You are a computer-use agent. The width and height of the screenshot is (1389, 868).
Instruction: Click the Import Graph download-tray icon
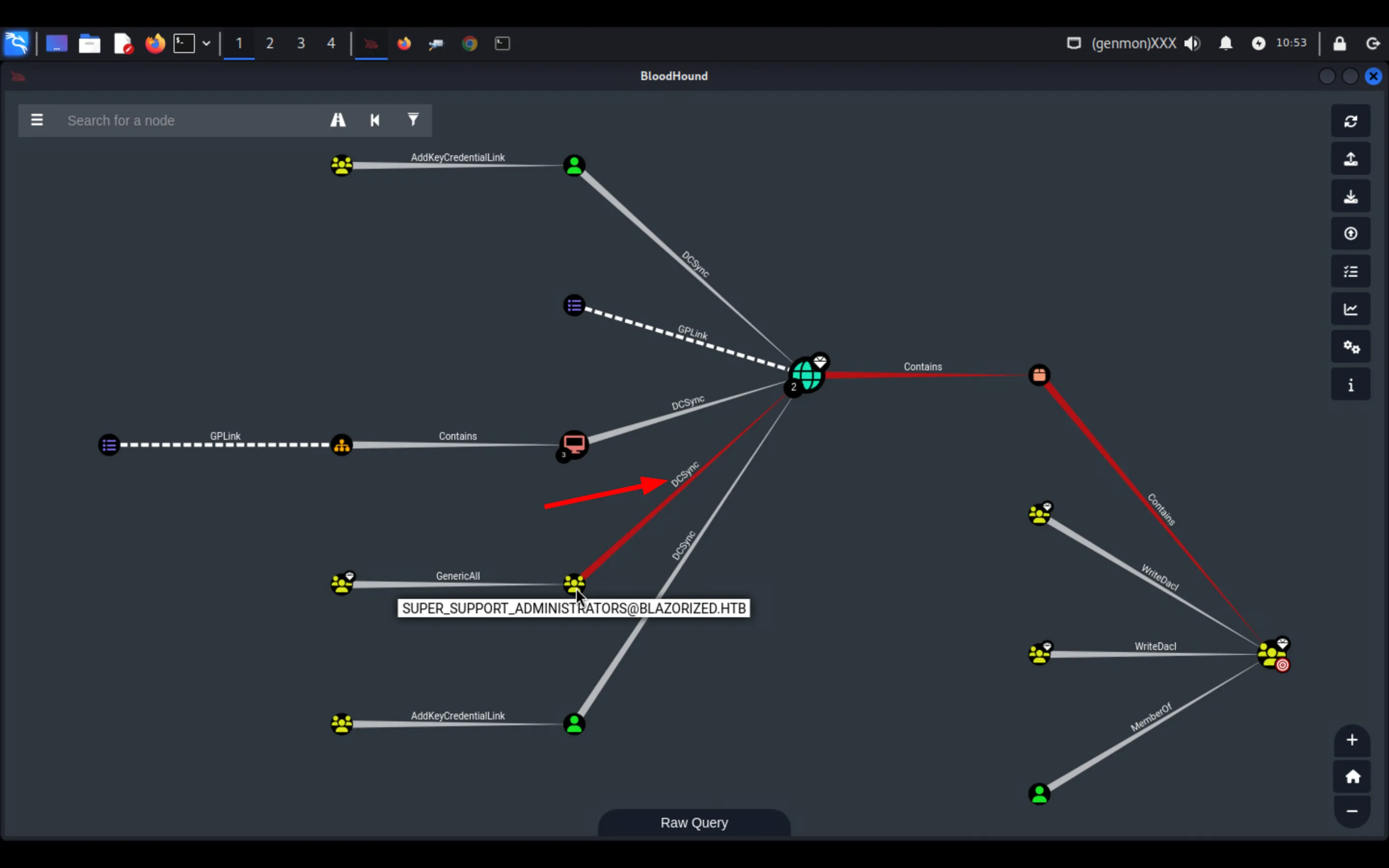coord(1350,196)
